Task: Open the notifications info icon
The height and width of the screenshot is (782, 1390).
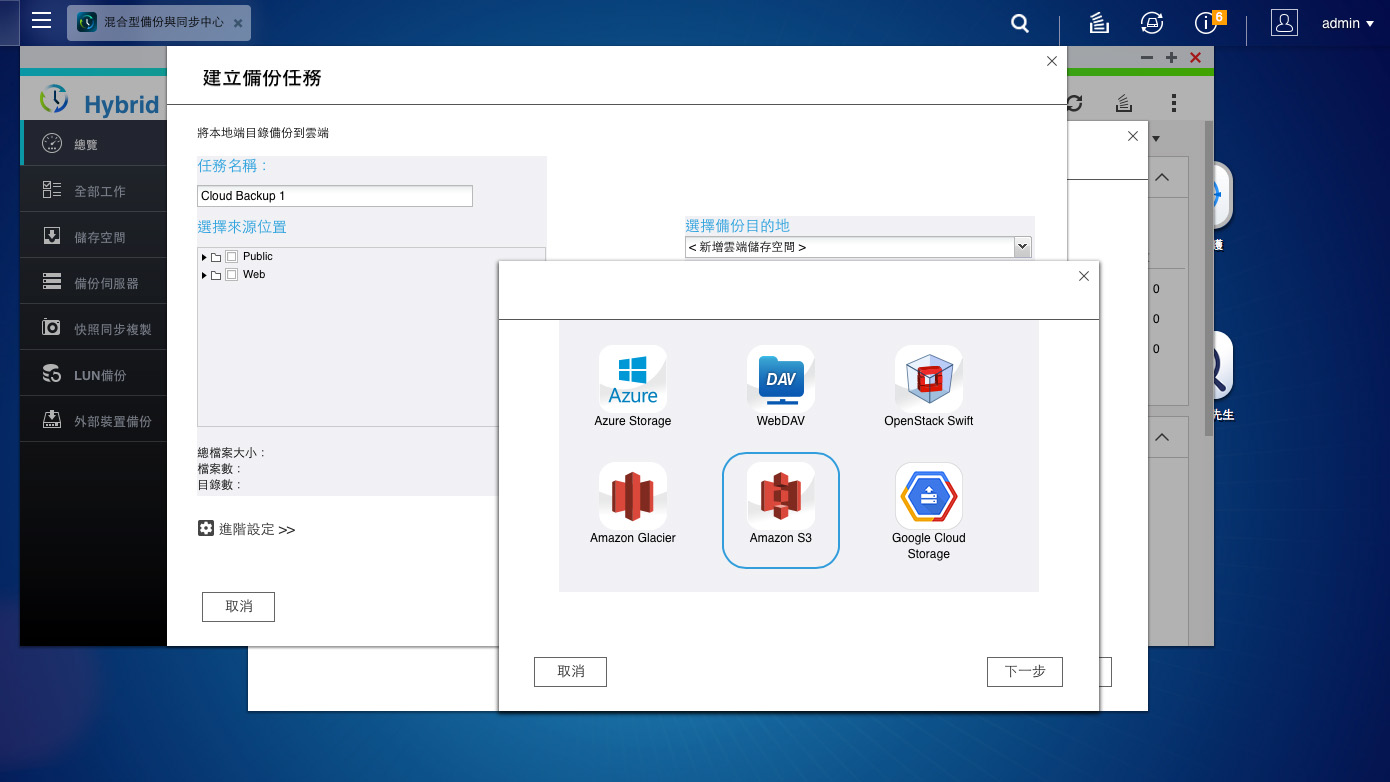Action: pos(1206,23)
